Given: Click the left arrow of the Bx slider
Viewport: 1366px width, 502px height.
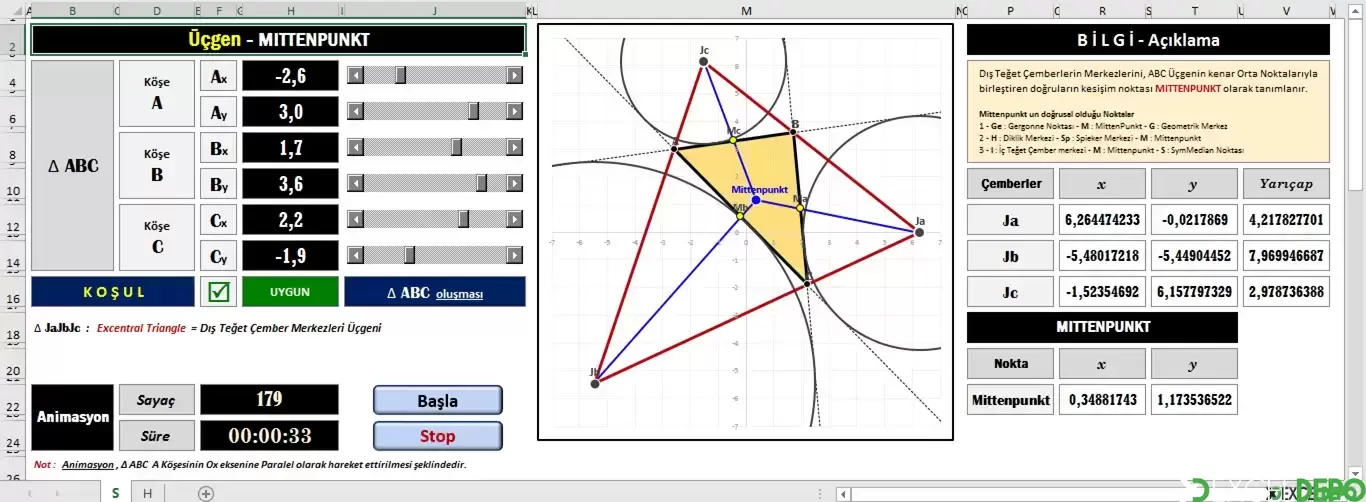Looking at the screenshot, I should 354,147.
